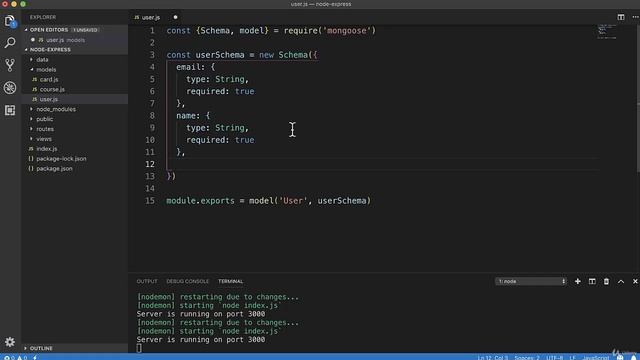Change indentation via Spaces: 2
Screen dimensions: 640x360
pyautogui.click(x=527, y=358)
